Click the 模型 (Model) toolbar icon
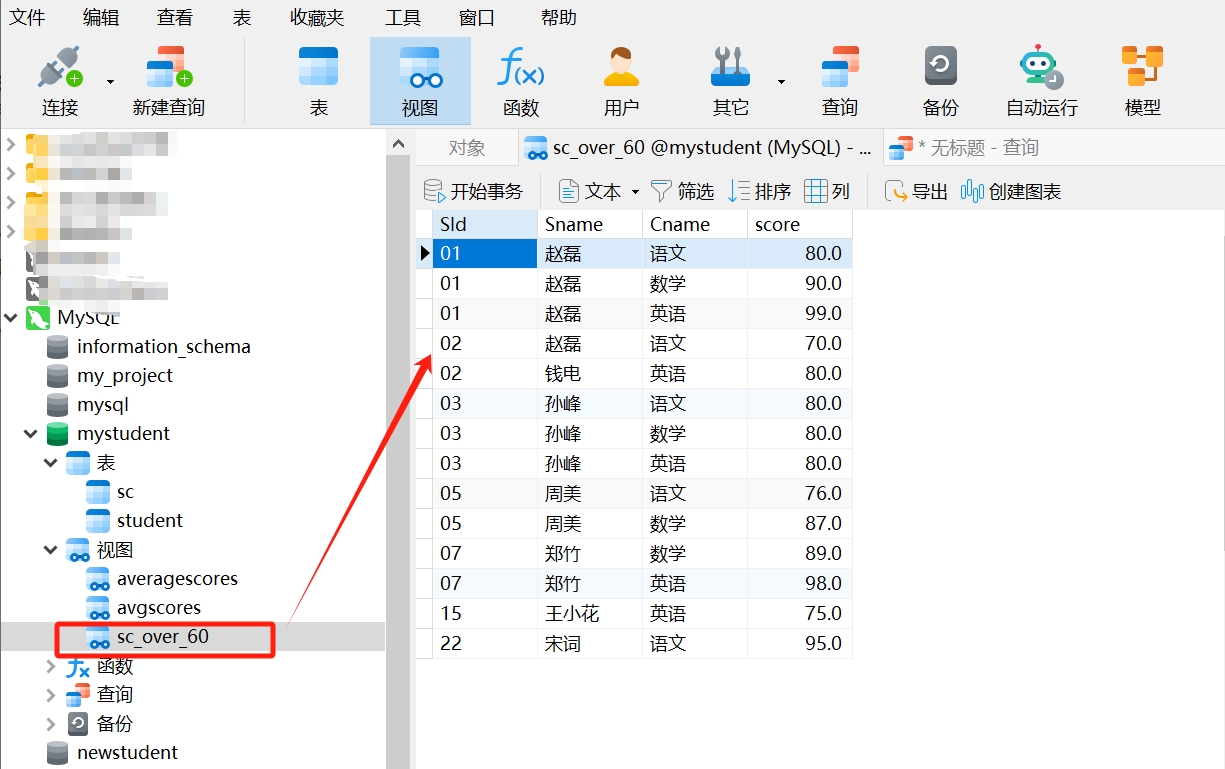The image size is (1225, 769). 1142,81
